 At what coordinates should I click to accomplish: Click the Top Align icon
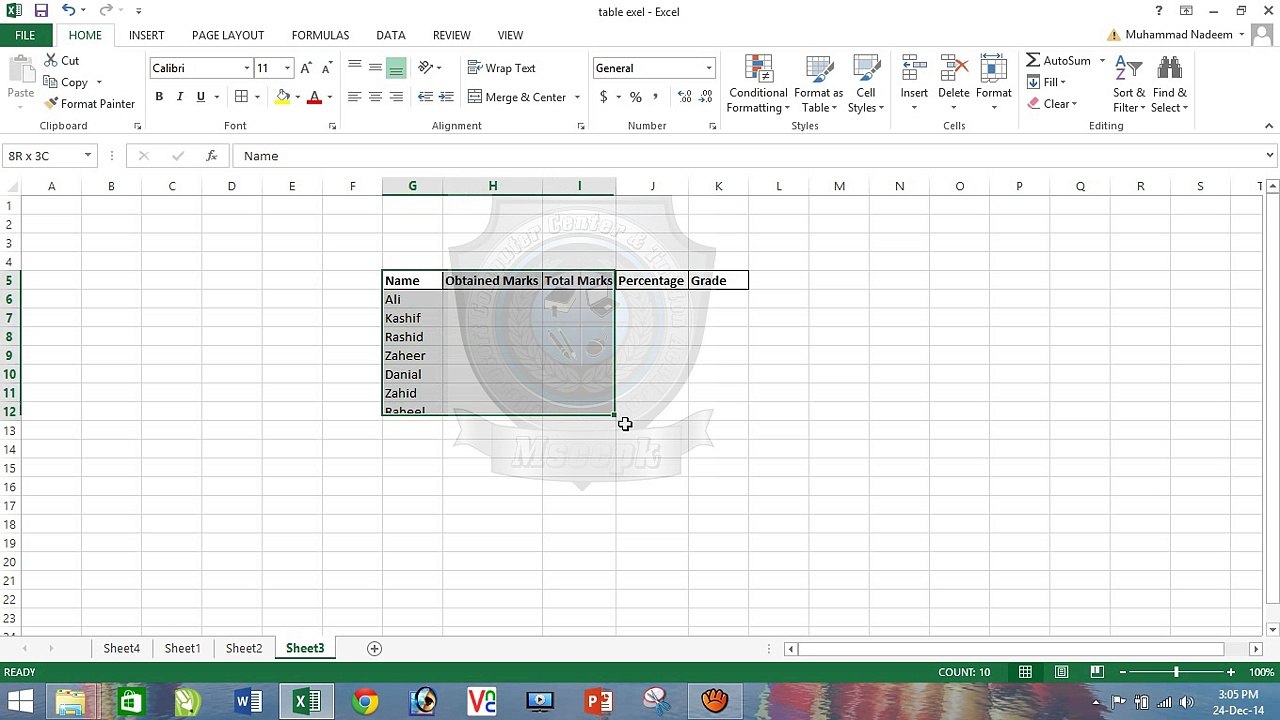click(x=354, y=68)
